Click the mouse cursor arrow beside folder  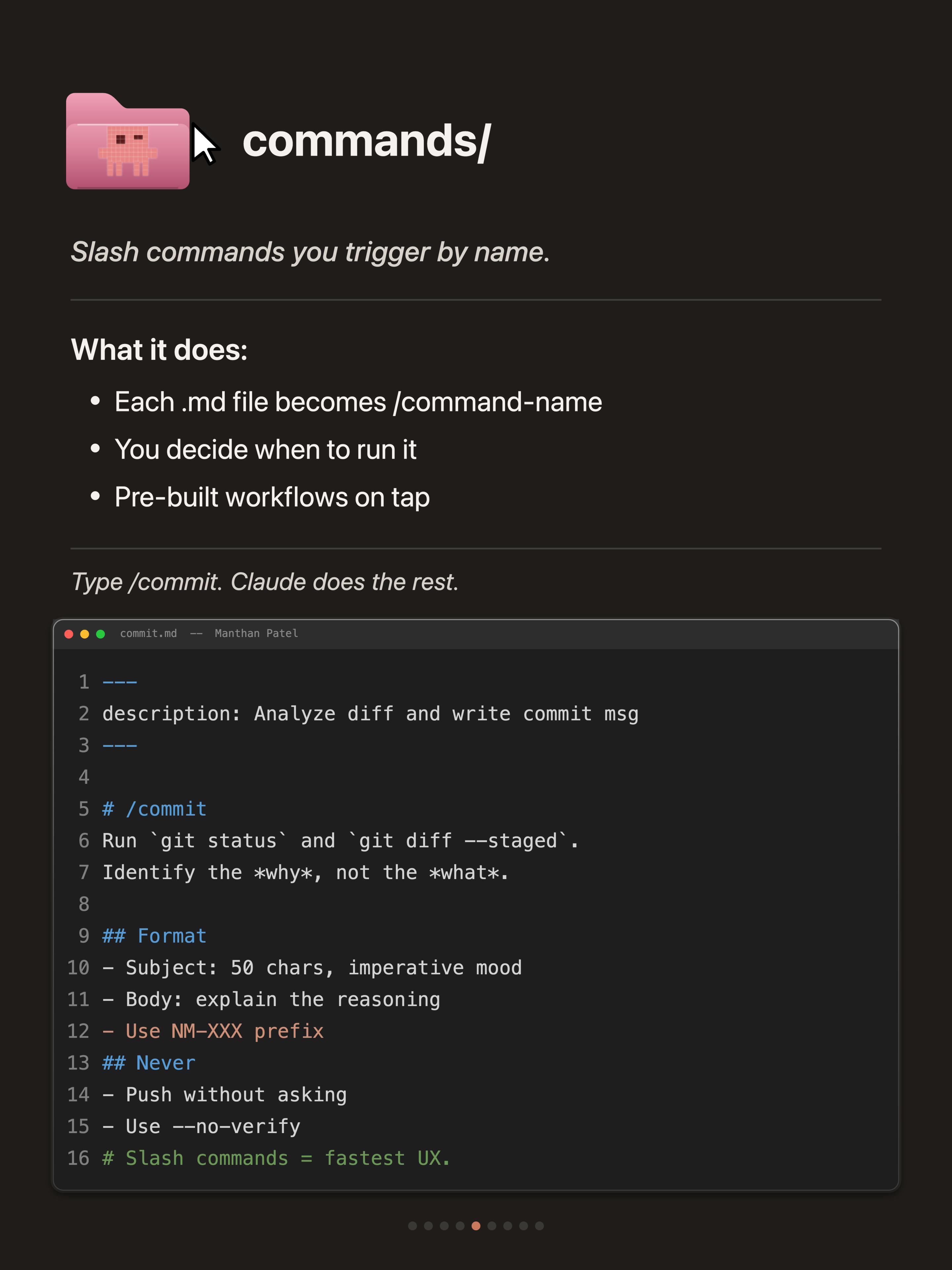pyautogui.click(x=204, y=144)
